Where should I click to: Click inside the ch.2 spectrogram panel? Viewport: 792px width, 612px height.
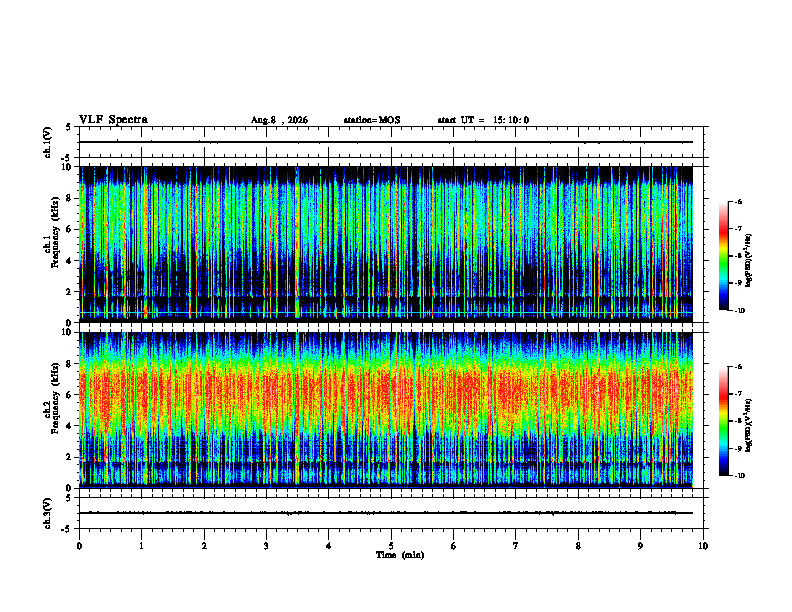(x=386, y=410)
